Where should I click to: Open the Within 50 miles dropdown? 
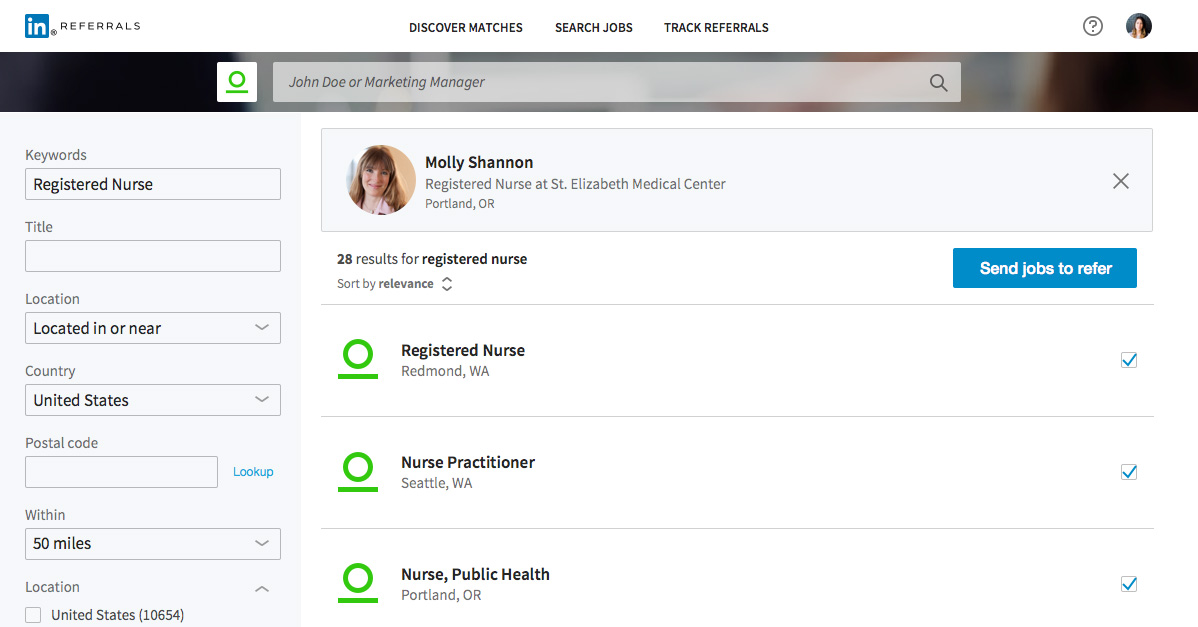[x=152, y=544]
